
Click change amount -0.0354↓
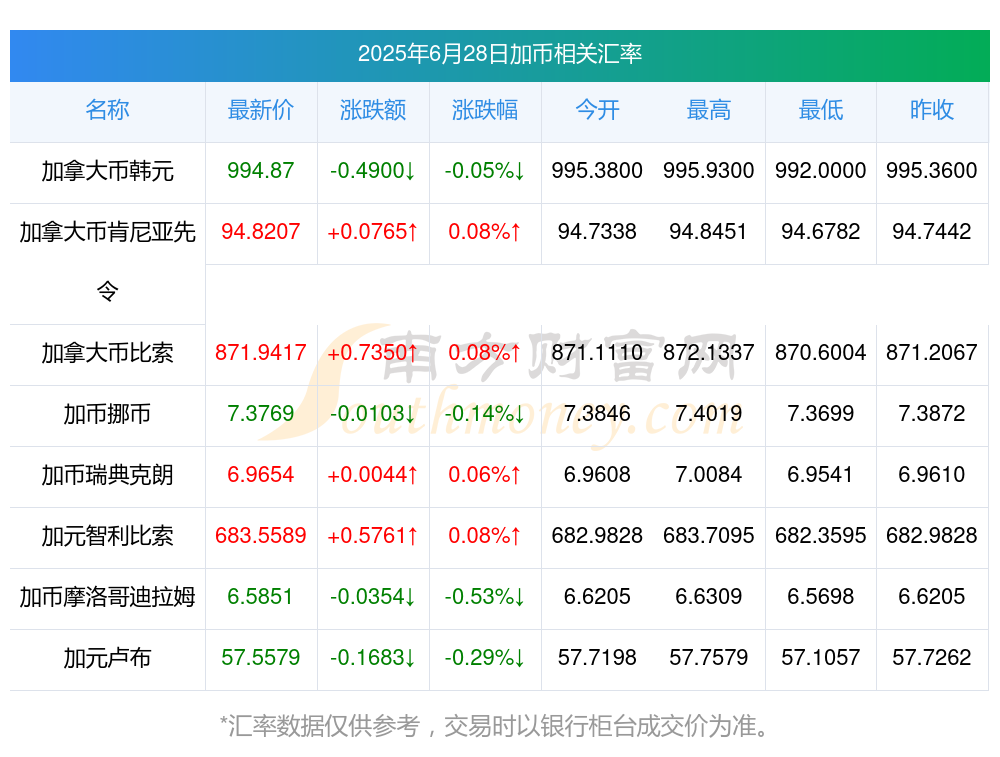coord(373,596)
